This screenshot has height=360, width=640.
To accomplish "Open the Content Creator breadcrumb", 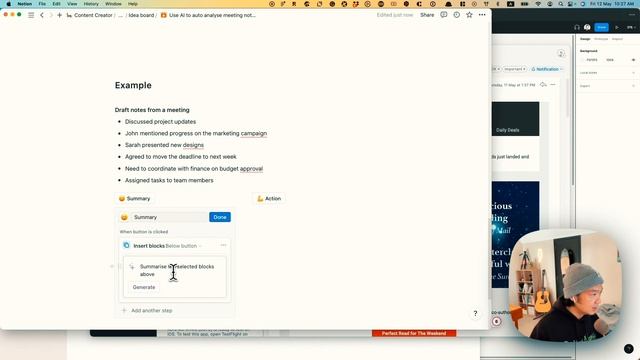I will (x=89, y=15).
